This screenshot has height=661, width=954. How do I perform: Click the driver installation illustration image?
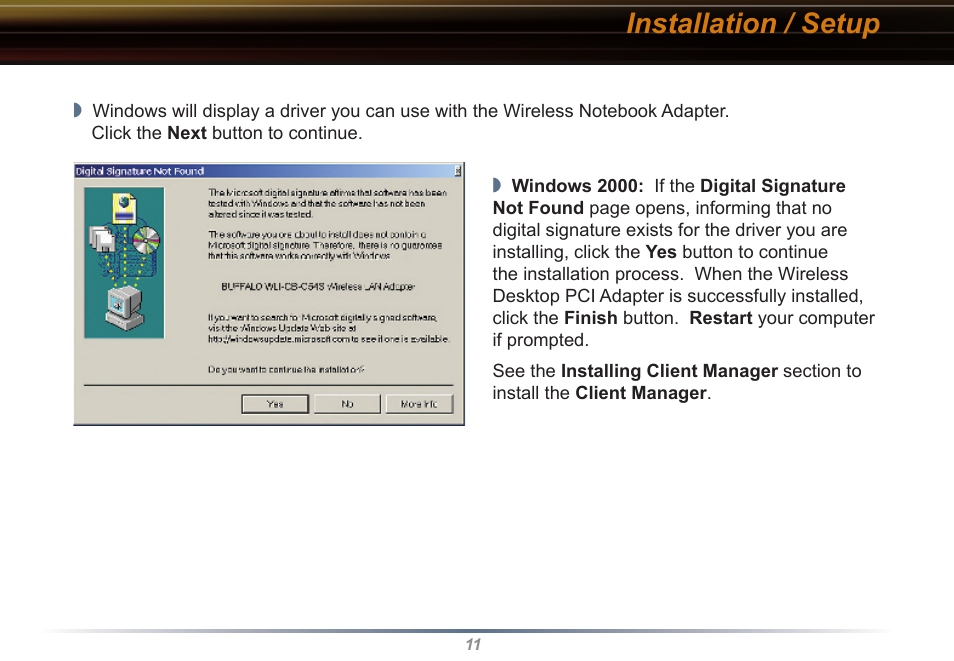click(124, 262)
